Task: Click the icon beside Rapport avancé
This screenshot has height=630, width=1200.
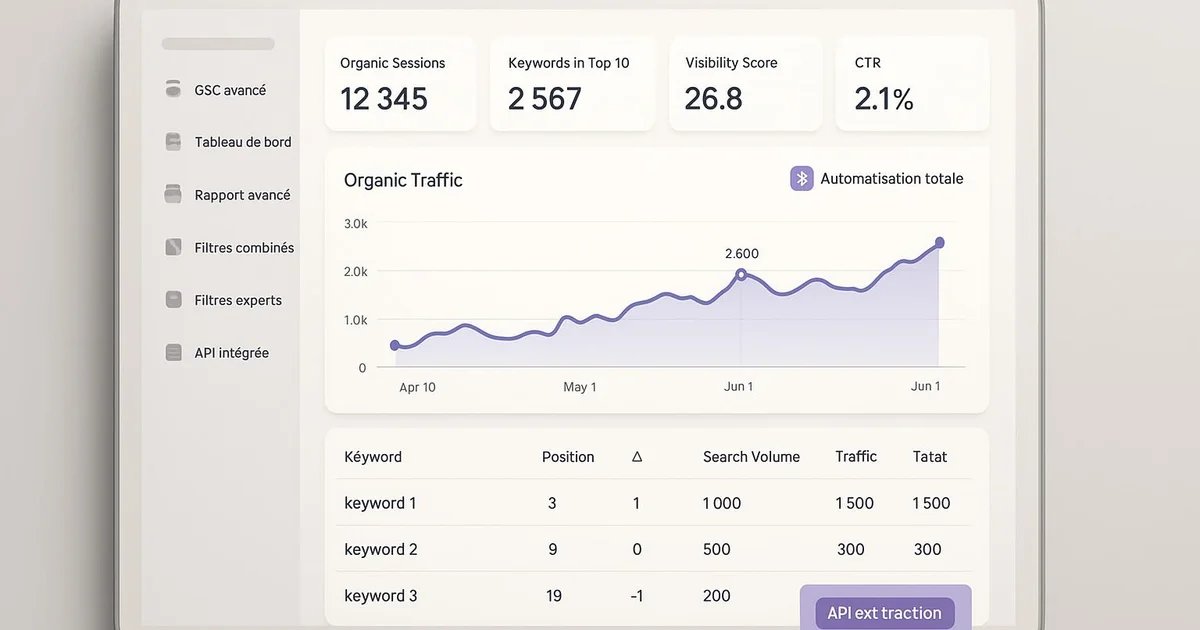Action: coord(173,194)
